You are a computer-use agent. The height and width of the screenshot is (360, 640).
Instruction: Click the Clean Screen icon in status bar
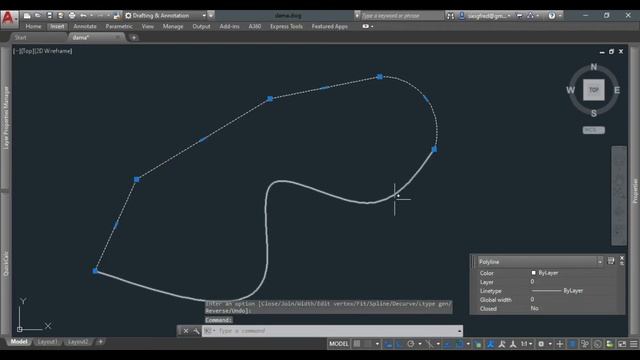(622, 344)
